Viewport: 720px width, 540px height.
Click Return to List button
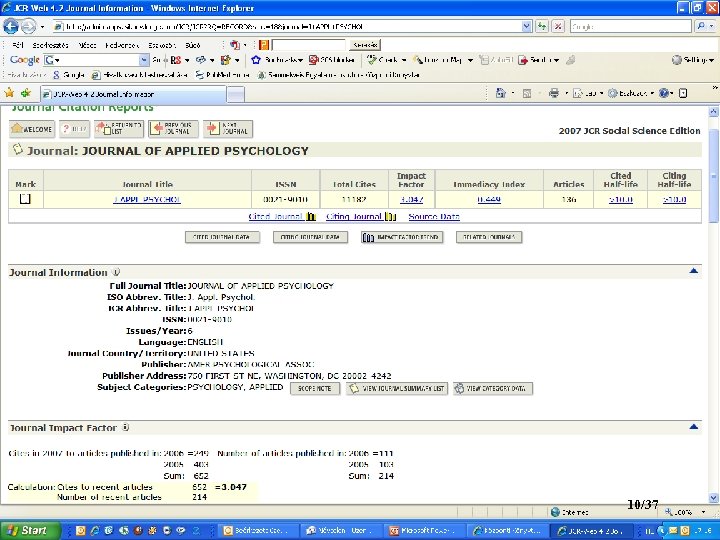118,129
